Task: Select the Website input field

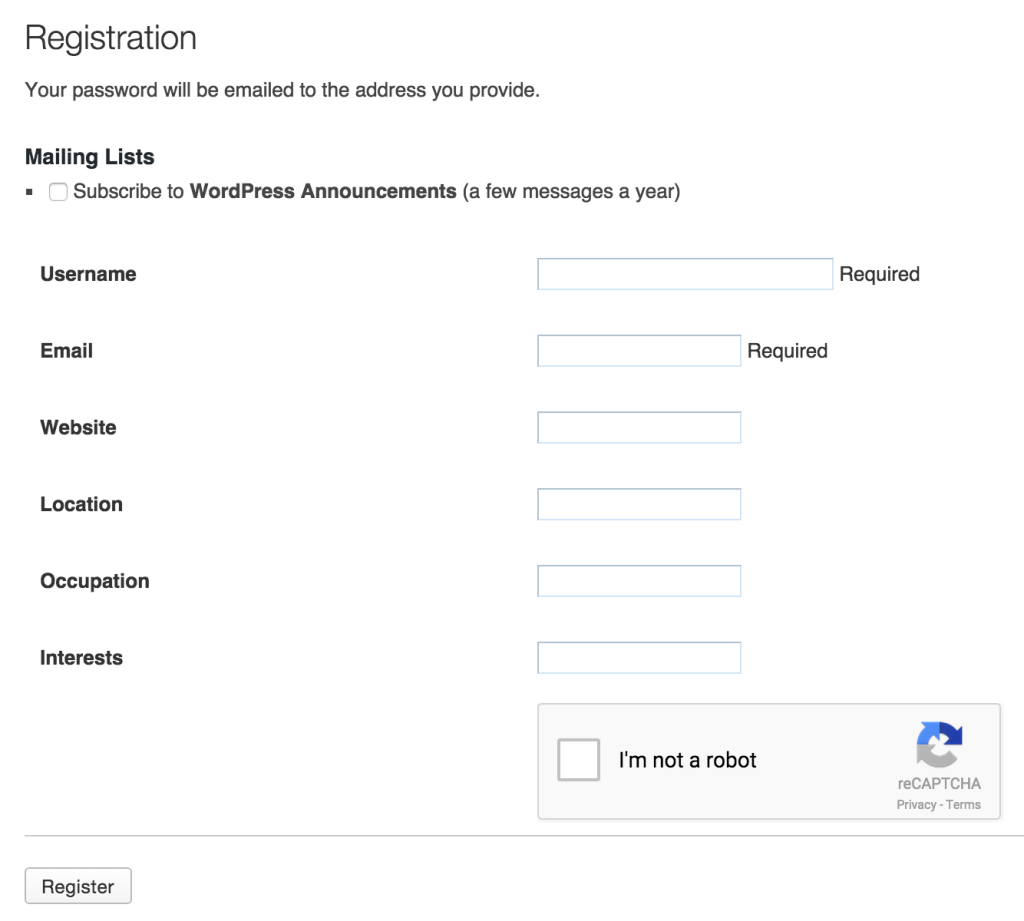Action: [639, 428]
